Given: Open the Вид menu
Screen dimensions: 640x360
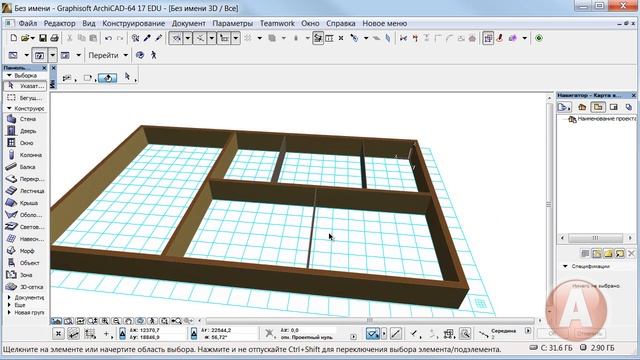Looking at the screenshot, I should pos(89,23).
